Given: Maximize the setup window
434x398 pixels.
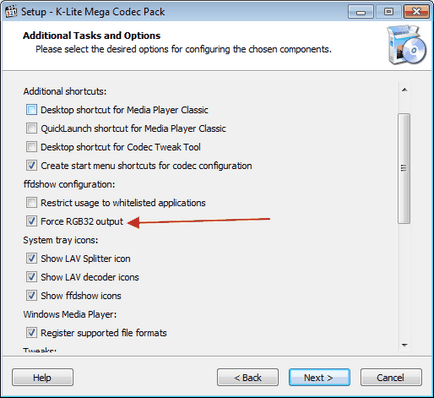Looking at the screenshot, I should [x=388, y=12].
